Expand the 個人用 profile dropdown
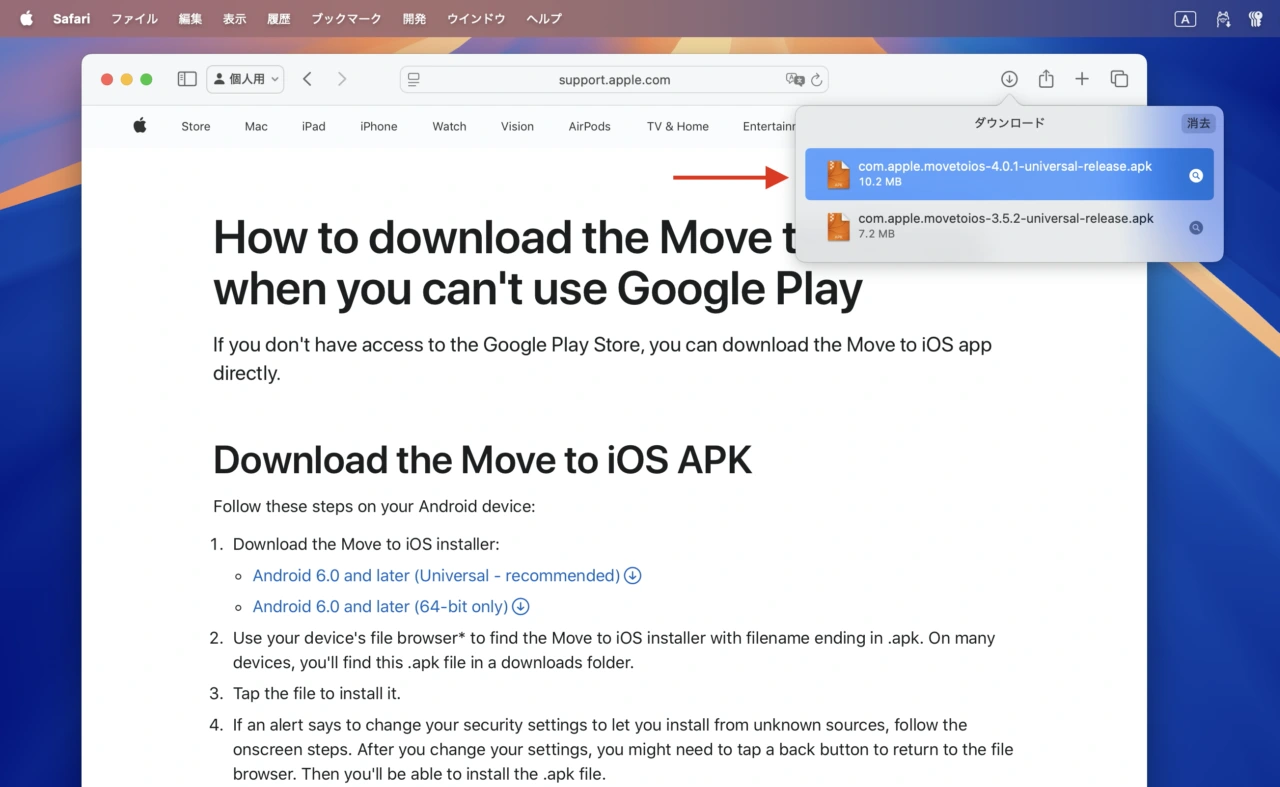1280x787 pixels. [x=245, y=79]
